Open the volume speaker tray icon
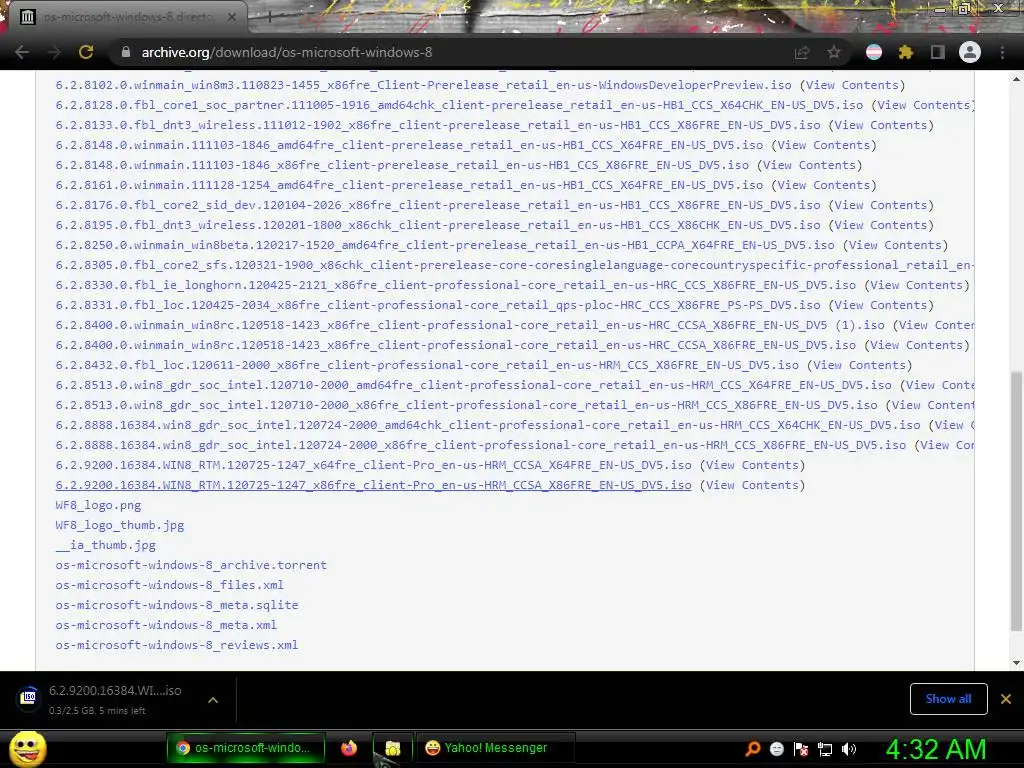The width and height of the screenshot is (1024, 768). [x=849, y=749]
